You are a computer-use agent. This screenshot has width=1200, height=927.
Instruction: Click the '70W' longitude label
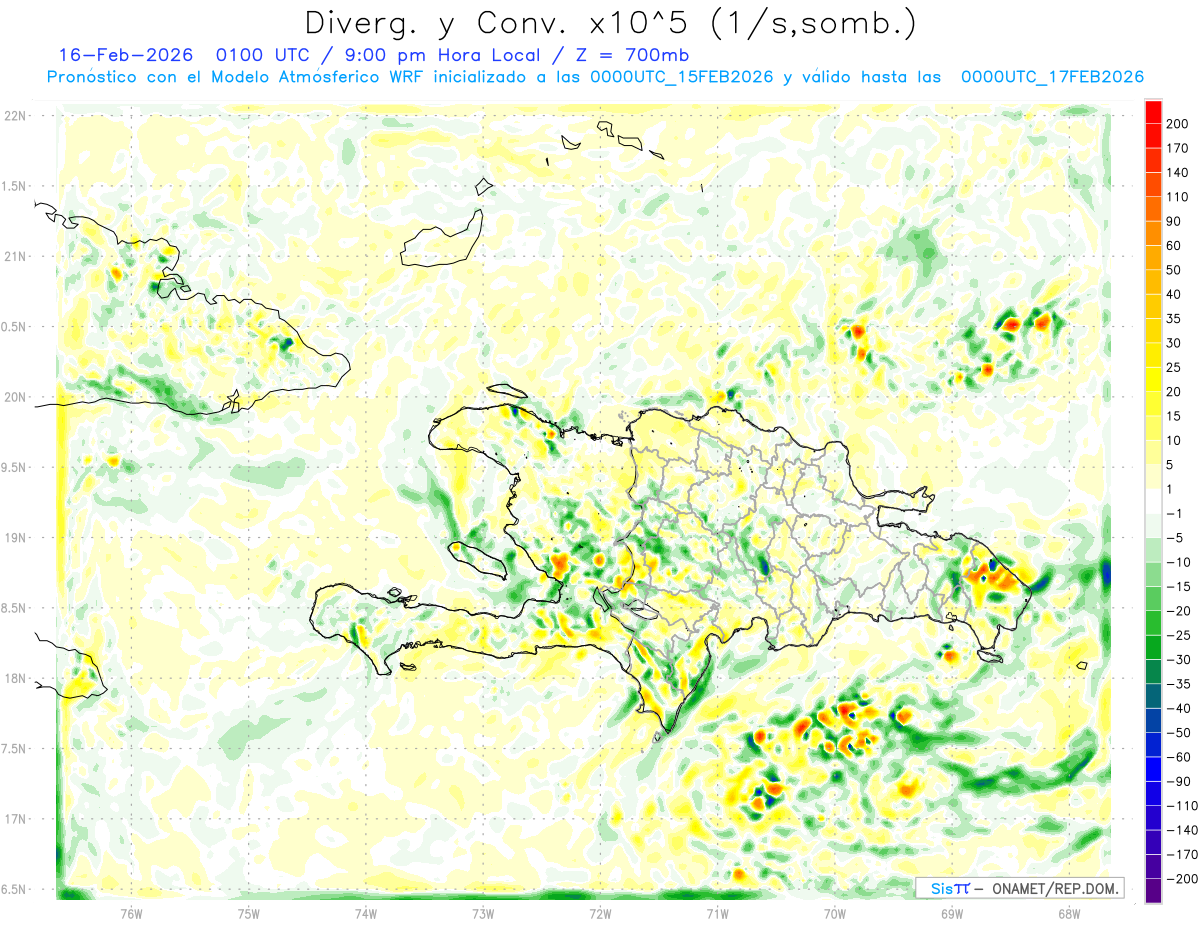pos(835,913)
